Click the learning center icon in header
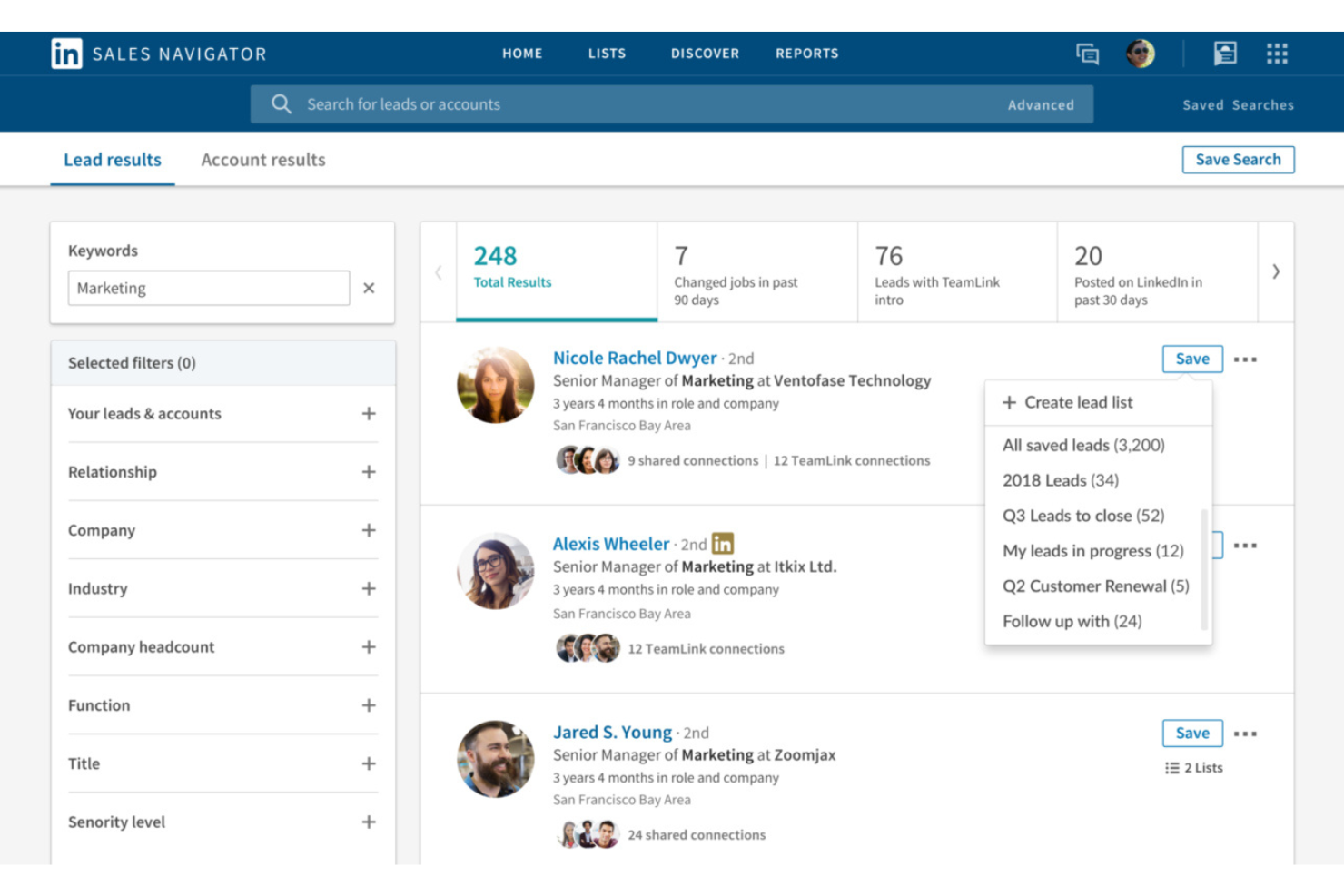Image resolution: width=1344 pixels, height=896 pixels. [1225, 54]
